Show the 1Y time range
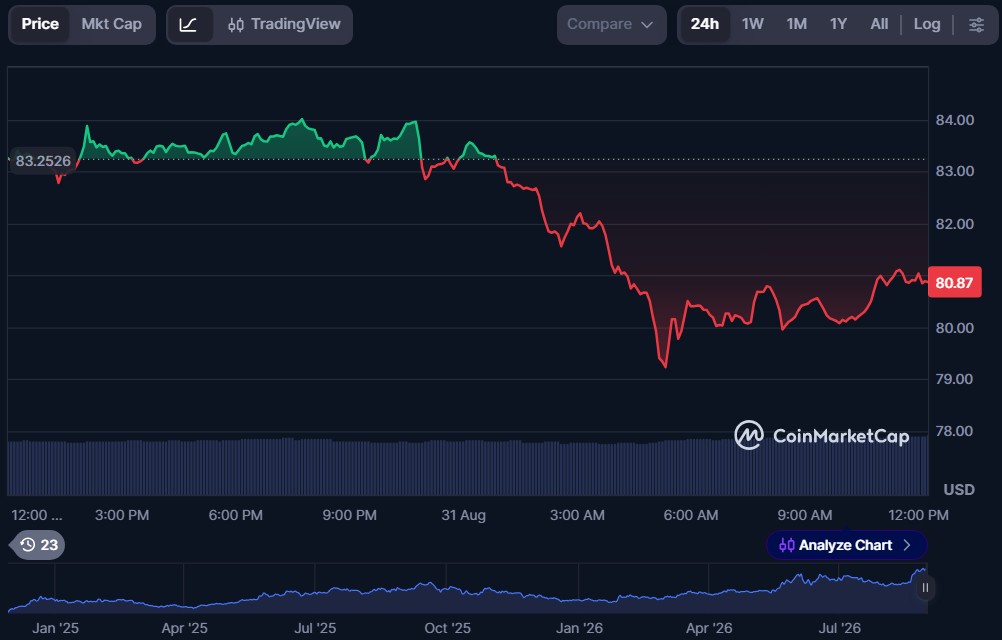The height and width of the screenshot is (640, 1002). (838, 24)
